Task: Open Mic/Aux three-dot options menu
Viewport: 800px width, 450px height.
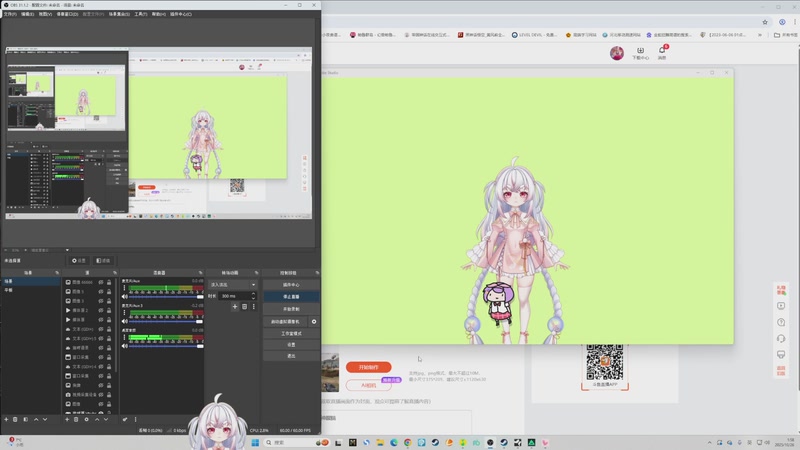Action: click(x=124, y=288)
